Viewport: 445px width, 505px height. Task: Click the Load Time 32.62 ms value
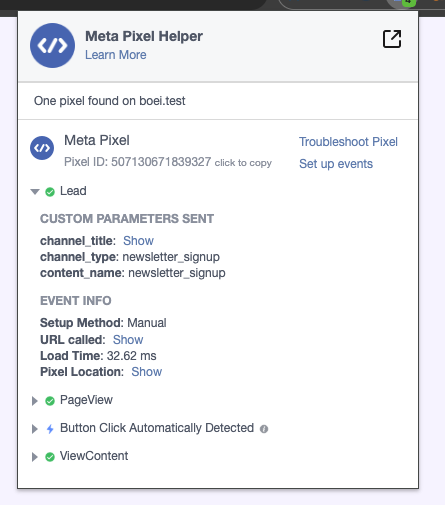click(x=131, y=356)
